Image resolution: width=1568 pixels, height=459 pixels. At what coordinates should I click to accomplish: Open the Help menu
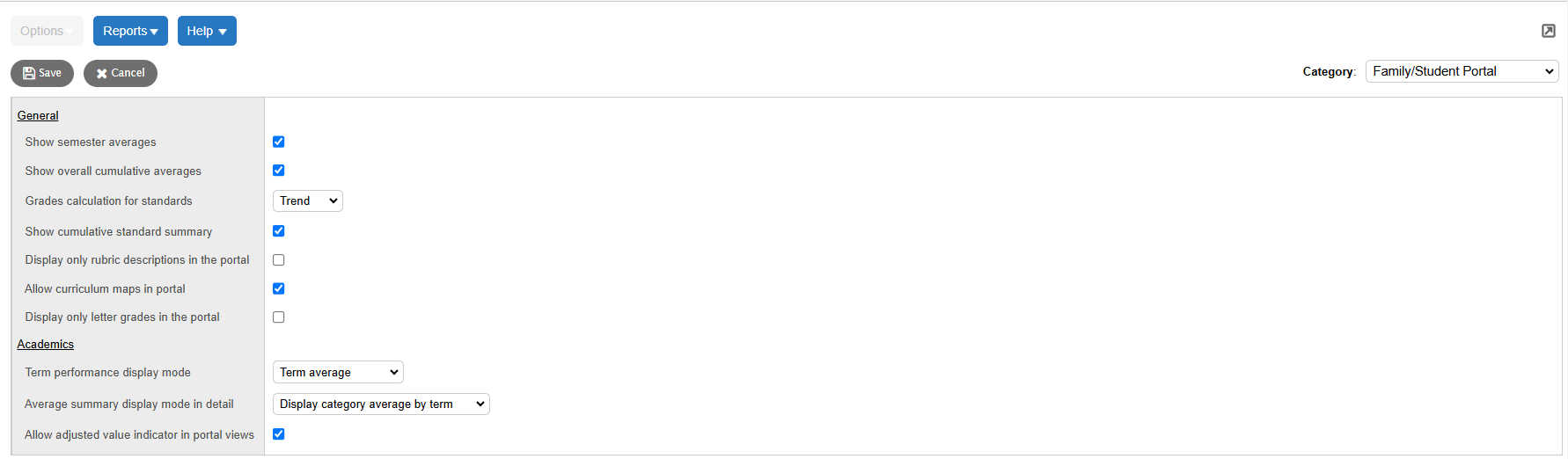click(207, 31)
